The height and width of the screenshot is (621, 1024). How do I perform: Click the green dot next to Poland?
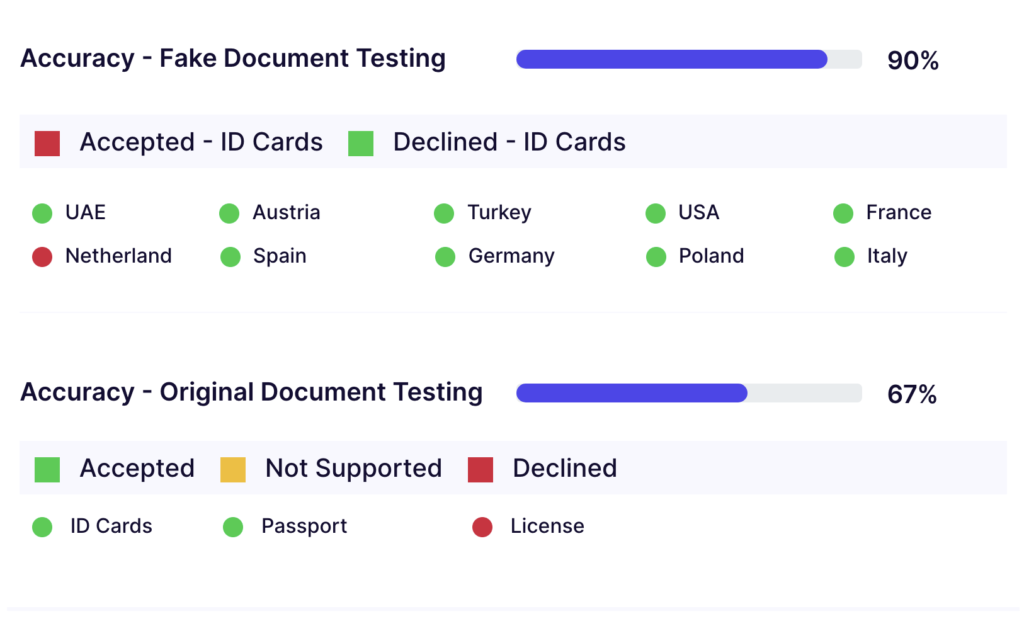pos(655,256)
